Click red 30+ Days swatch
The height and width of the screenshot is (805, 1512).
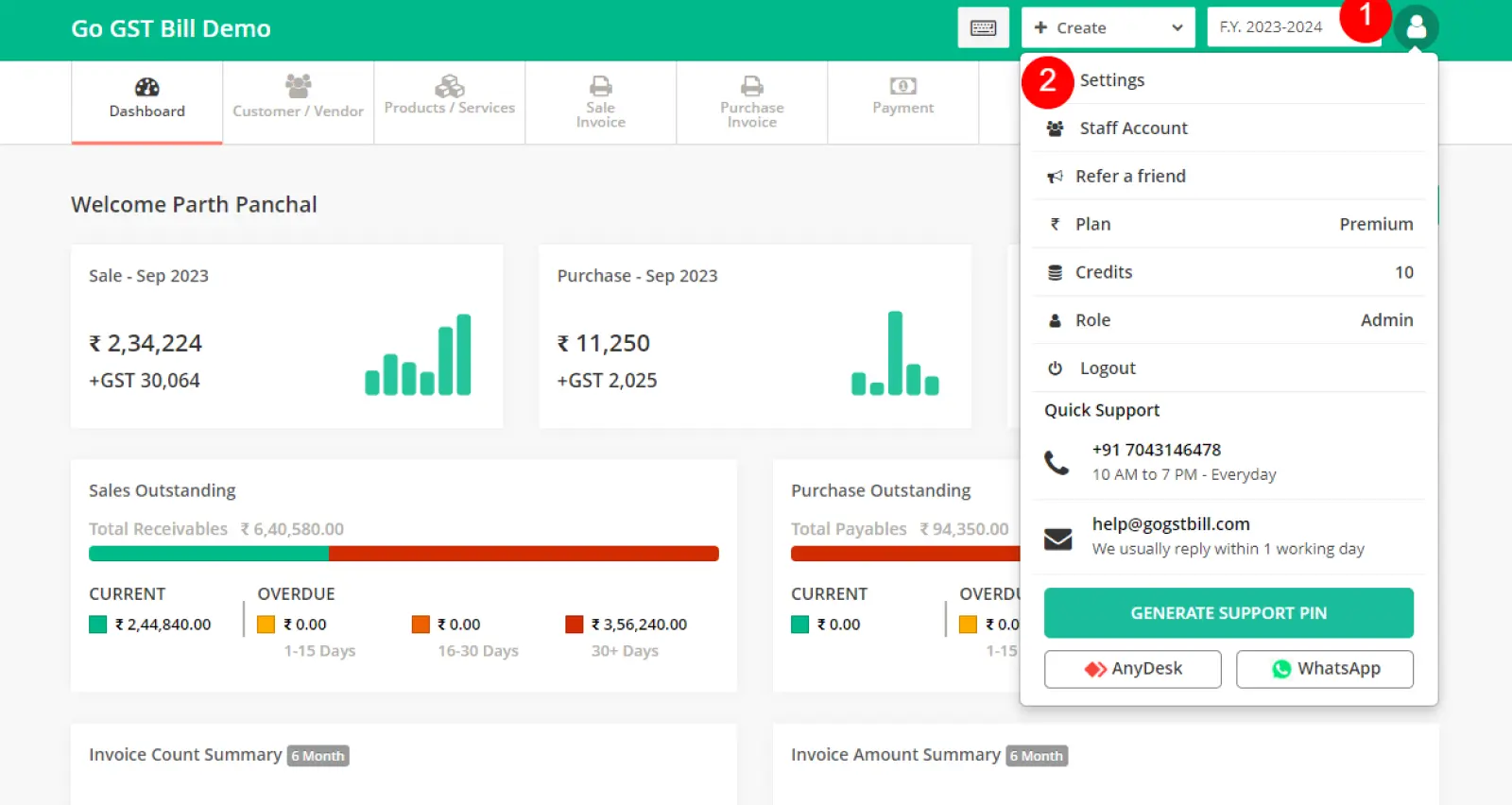(575, 625)
